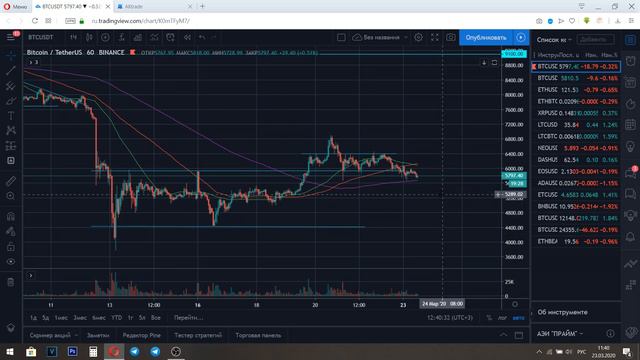
Task: Open the indicators menu
Action: coord(122,37)
